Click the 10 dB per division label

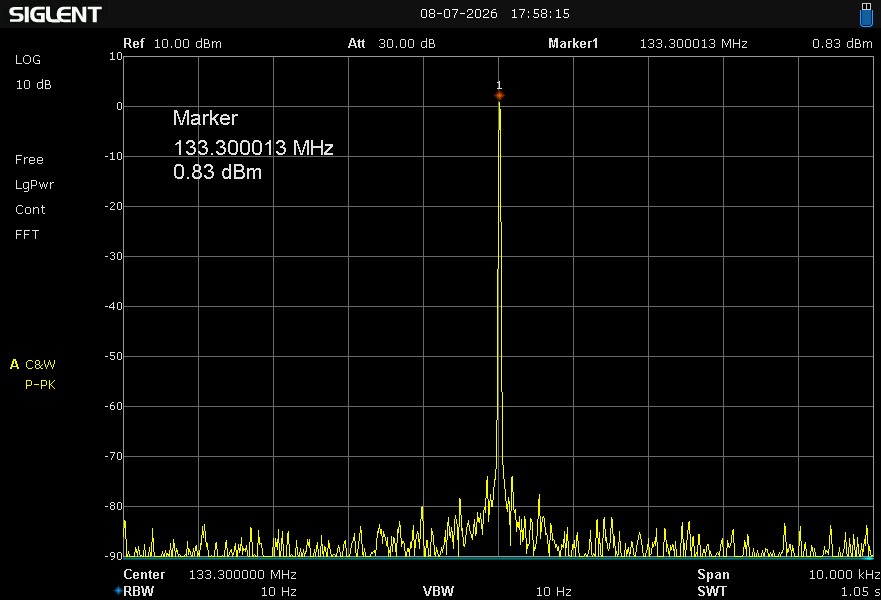(x=33, y=85)
